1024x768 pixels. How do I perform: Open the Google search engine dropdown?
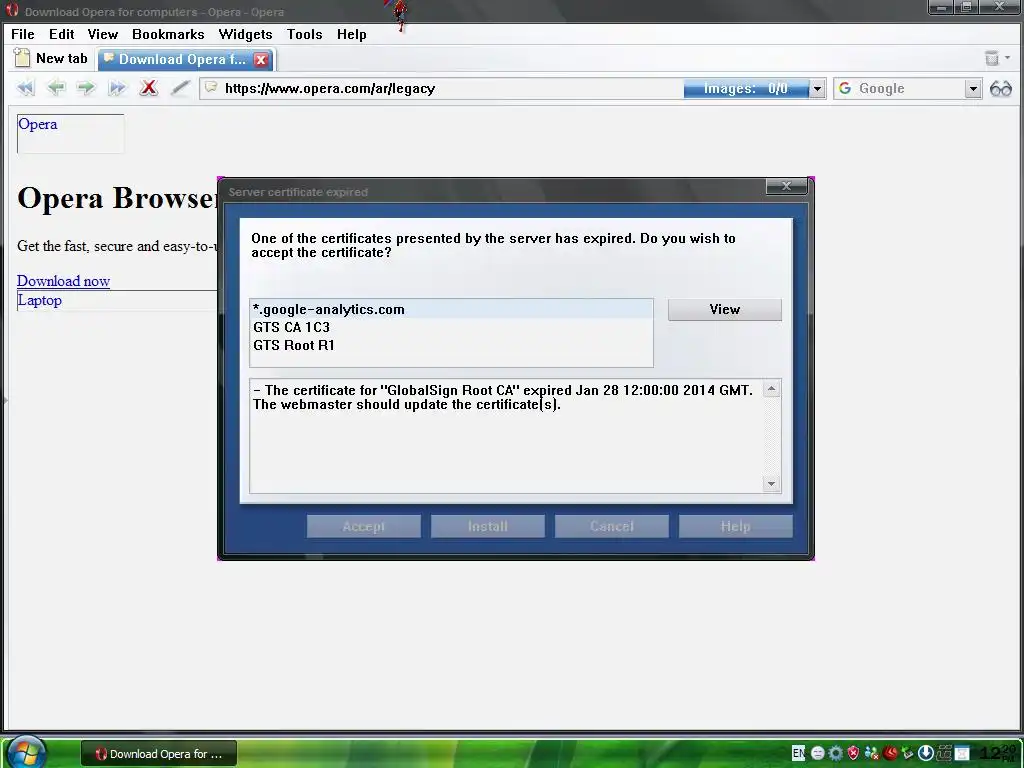973,89
